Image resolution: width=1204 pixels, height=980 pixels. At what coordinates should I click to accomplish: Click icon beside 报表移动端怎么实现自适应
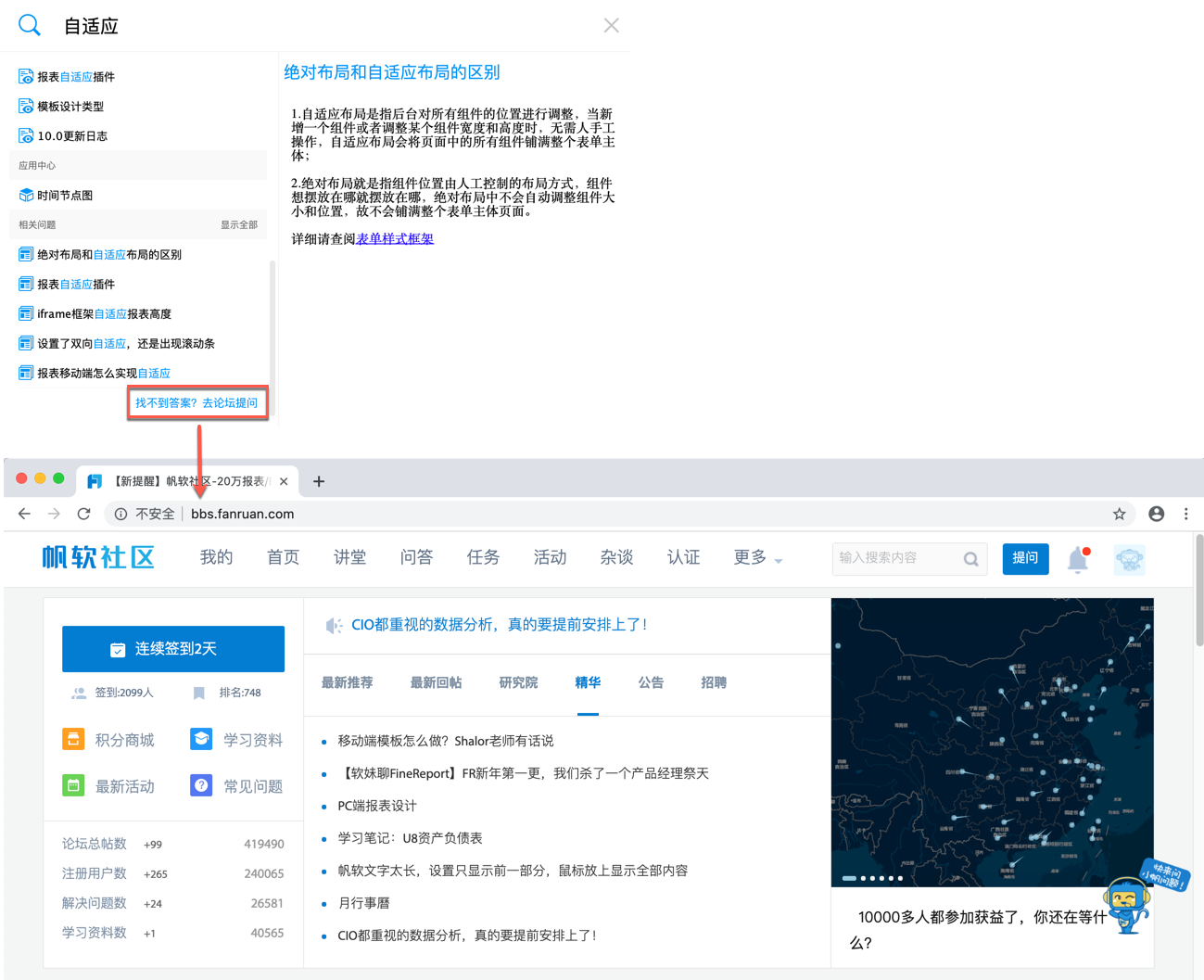(x=26, y=374)
